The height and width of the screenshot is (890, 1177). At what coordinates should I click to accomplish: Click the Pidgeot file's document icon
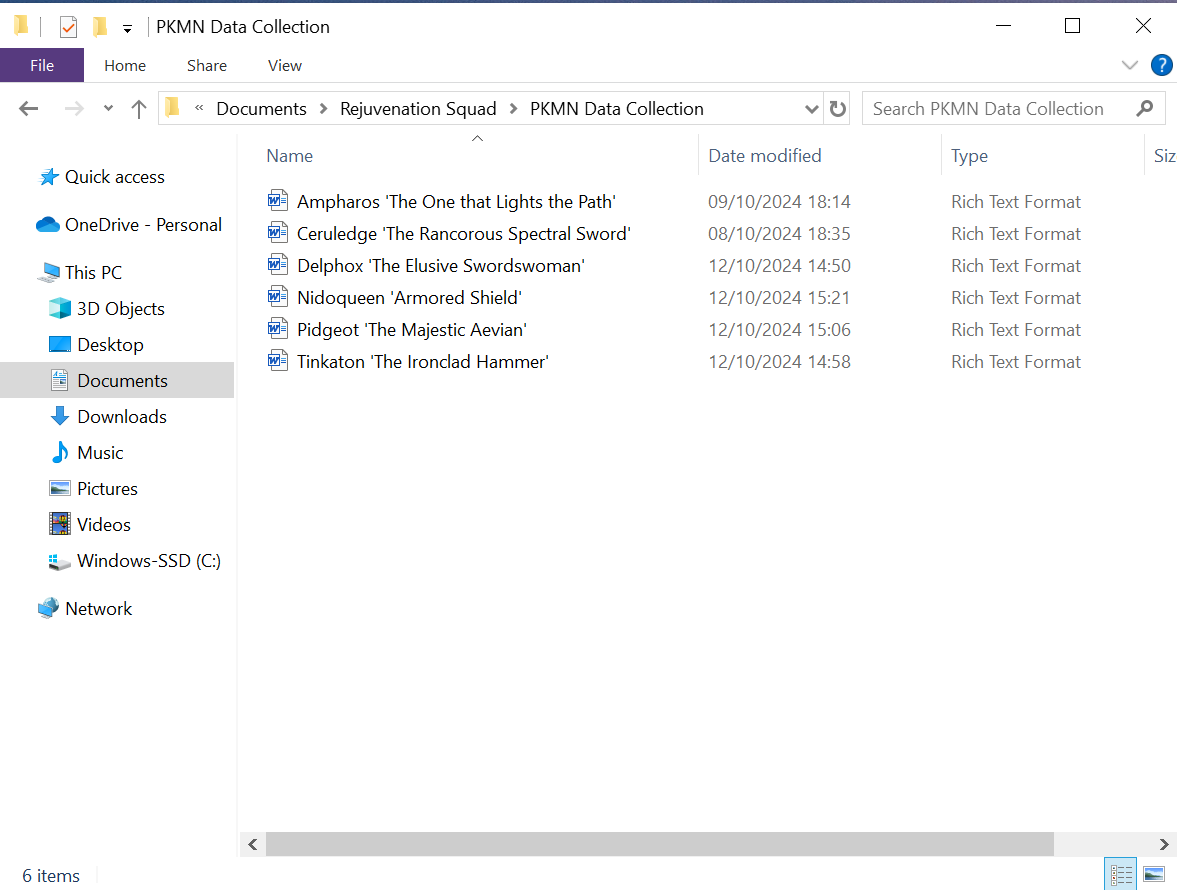278,329
